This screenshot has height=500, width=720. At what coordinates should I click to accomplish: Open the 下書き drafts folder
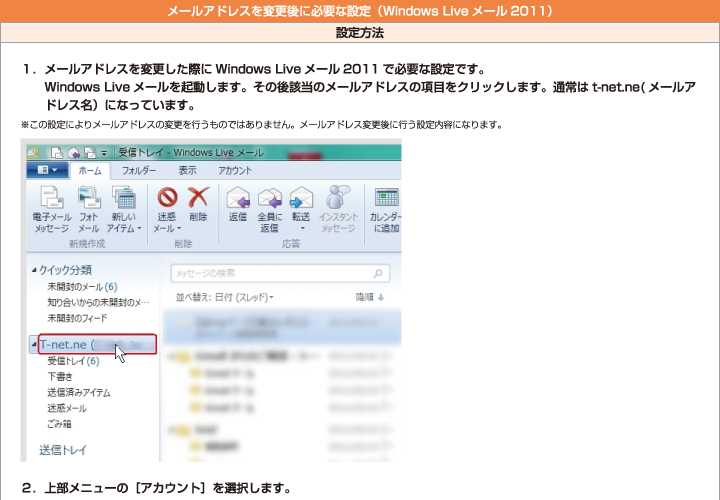tap(60, 376)
